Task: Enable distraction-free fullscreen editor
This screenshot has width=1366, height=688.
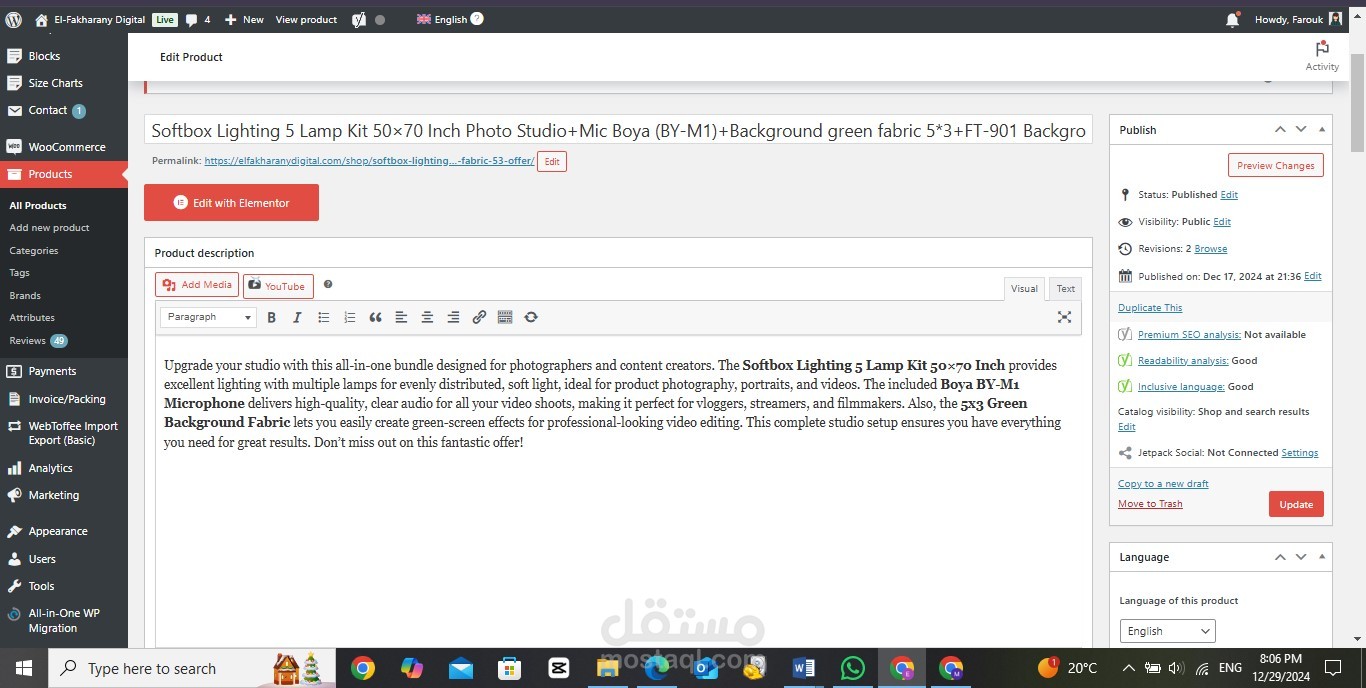Action: point(1064,317)
